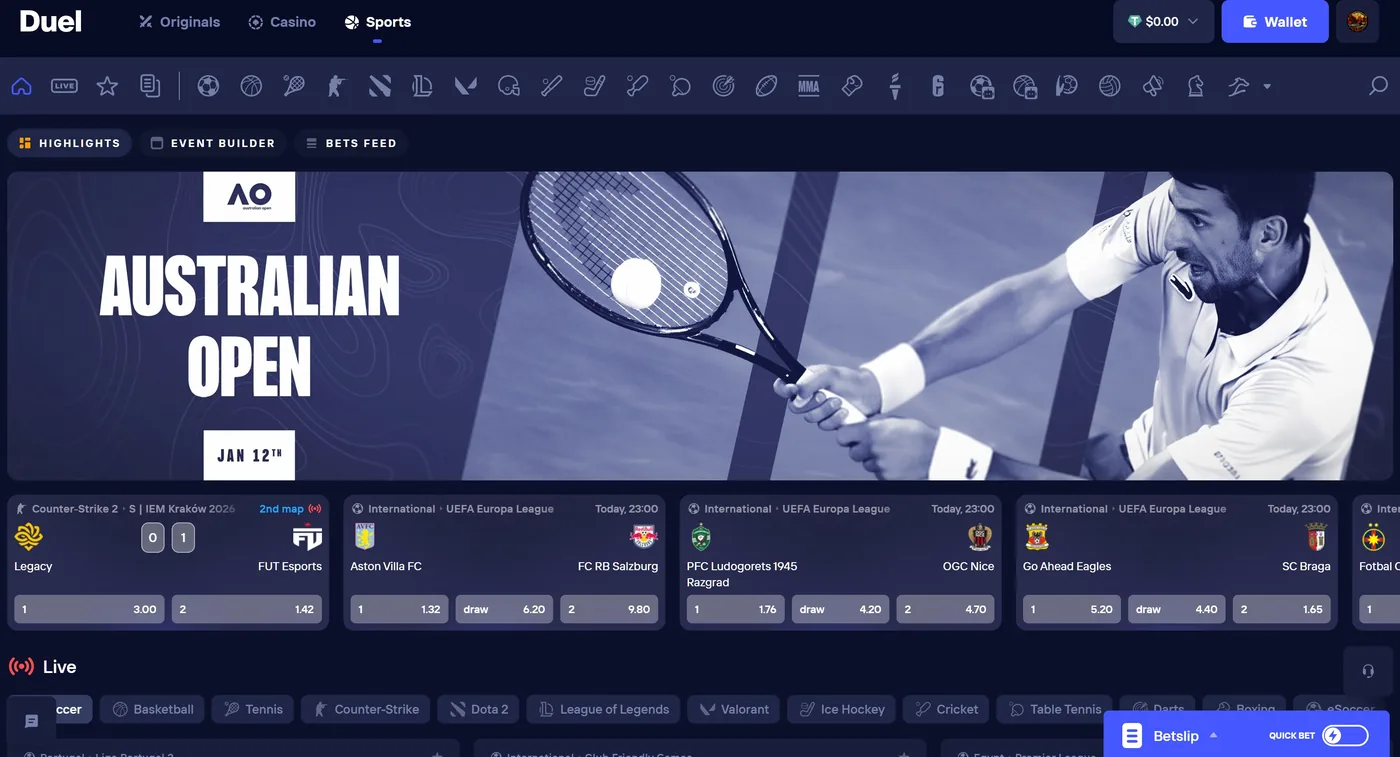Select the home icon in the sports bar
This screenshot has height=757, width=1400.
21,86
